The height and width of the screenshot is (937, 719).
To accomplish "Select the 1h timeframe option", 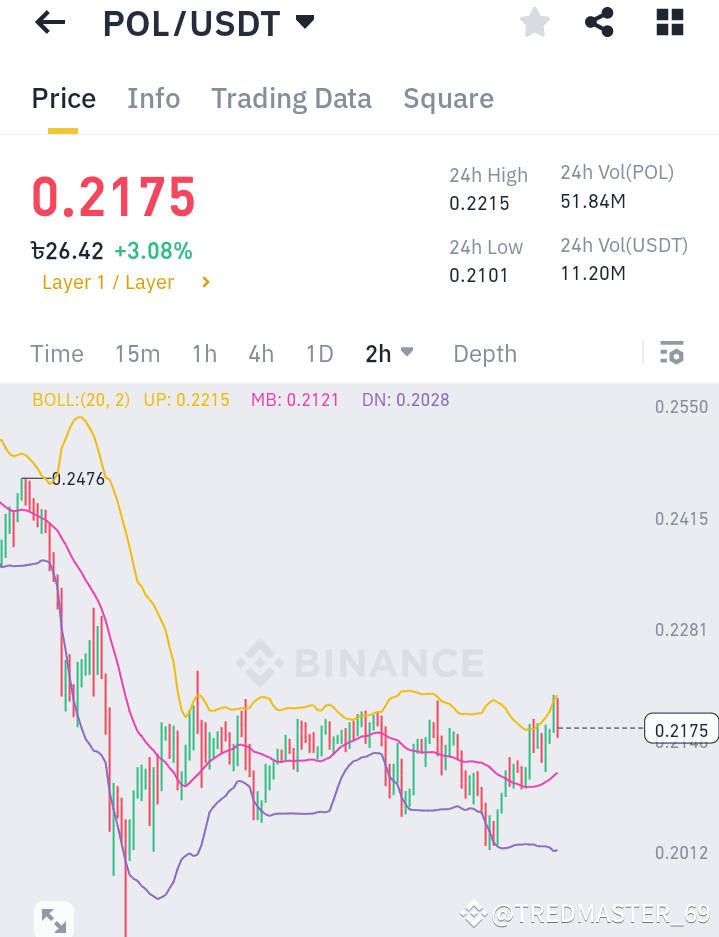I will click(204, 353).
